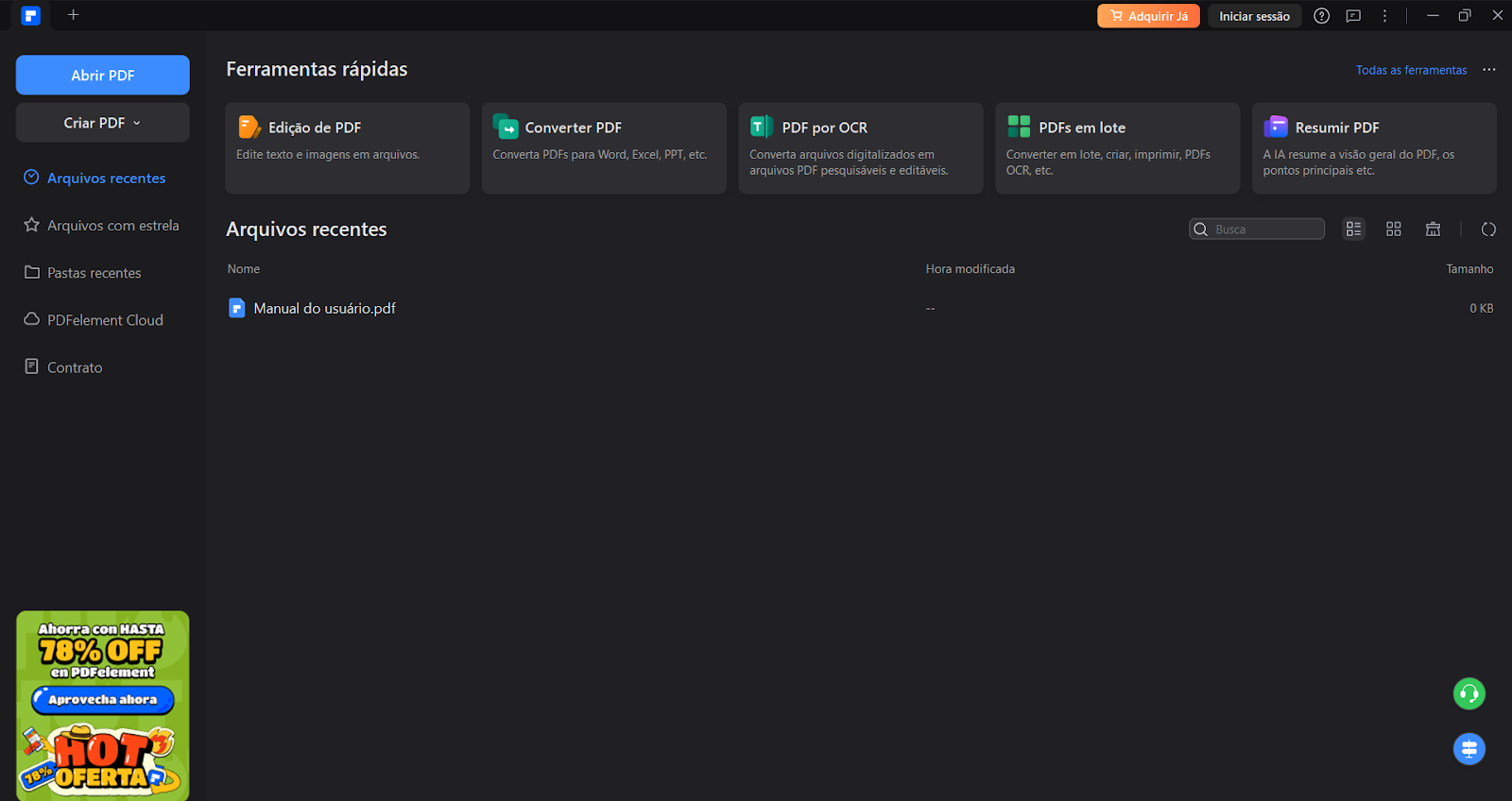
Task: Focus the Busca search field
Action: click(1257, 229)
